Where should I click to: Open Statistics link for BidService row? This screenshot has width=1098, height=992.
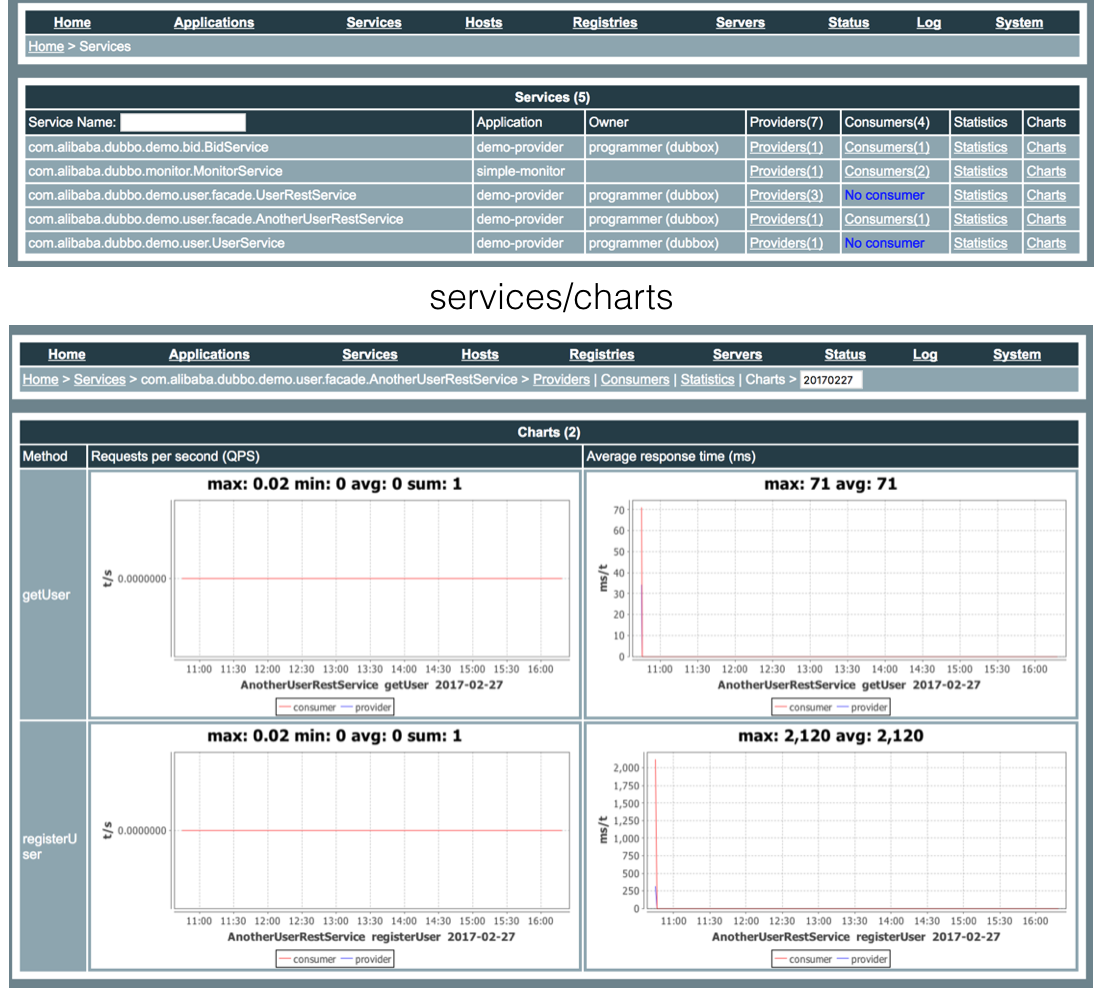click(x=980, y=147)
